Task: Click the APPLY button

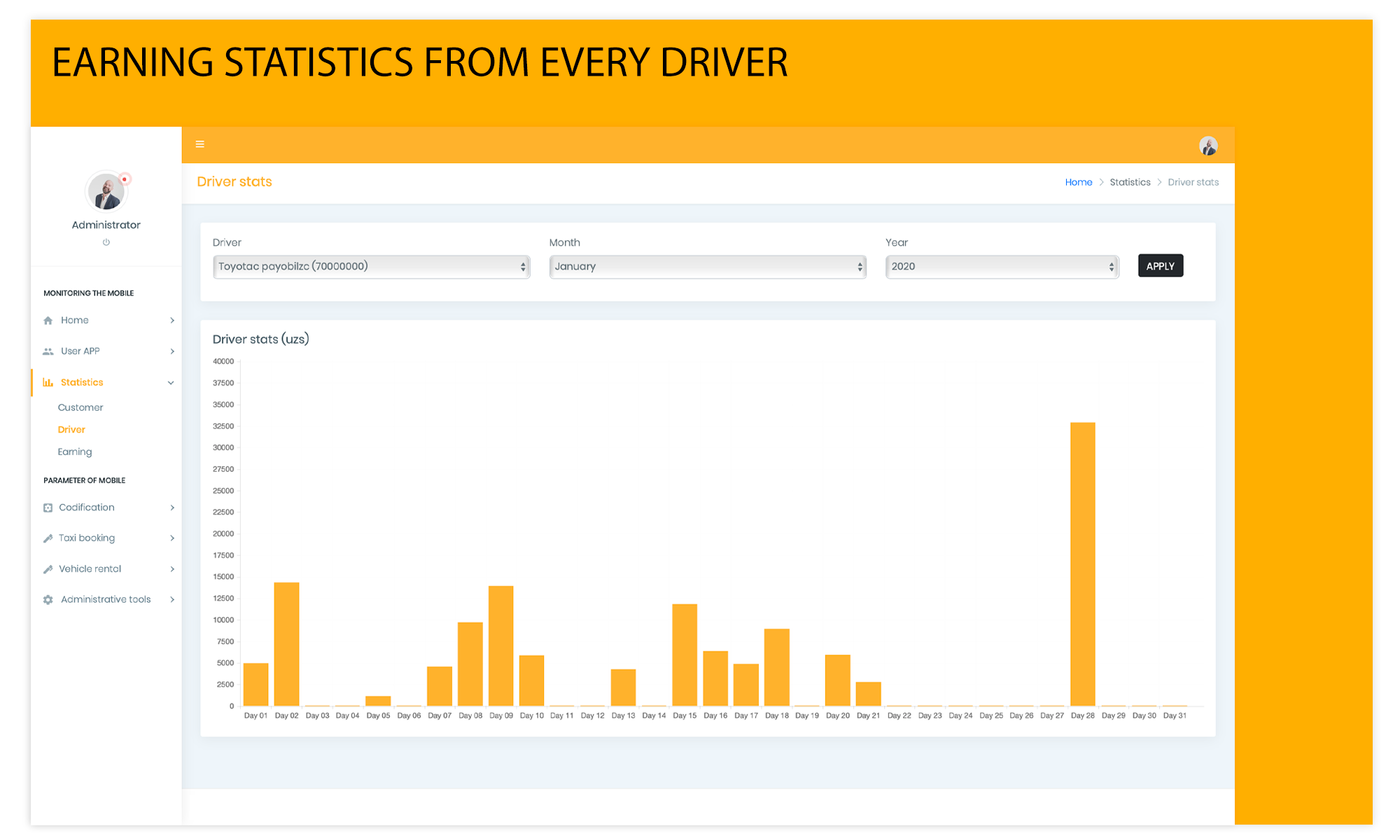Action: 1161,266
